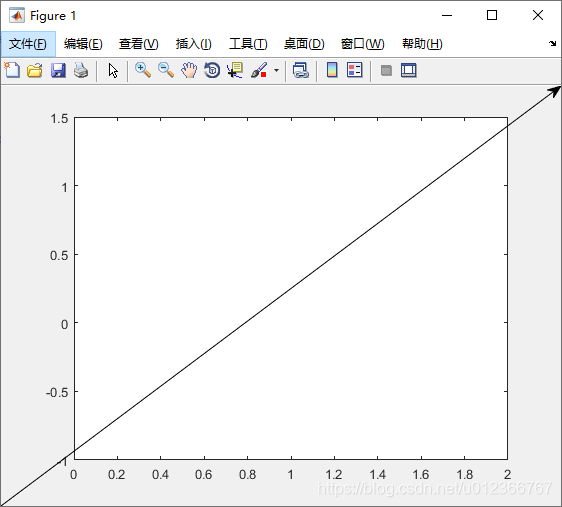Insert a legend using the toolbar icon
The width and height of the screenshot is (562, 507).
(355, 70)
